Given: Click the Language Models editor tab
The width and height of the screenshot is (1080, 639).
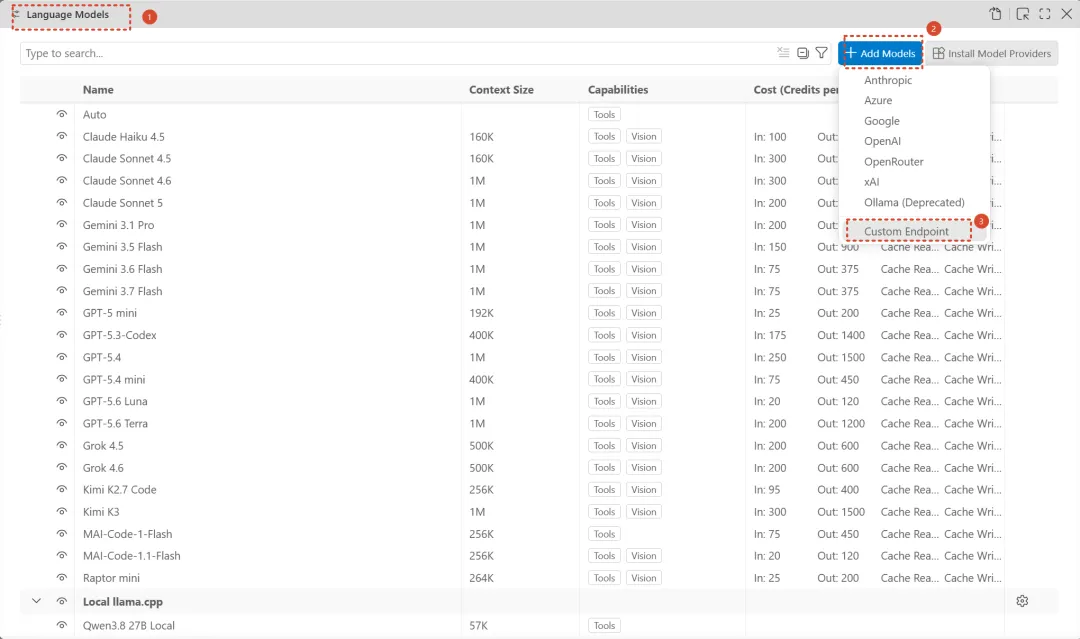Looking at the screenshot, I should (68, 14).
